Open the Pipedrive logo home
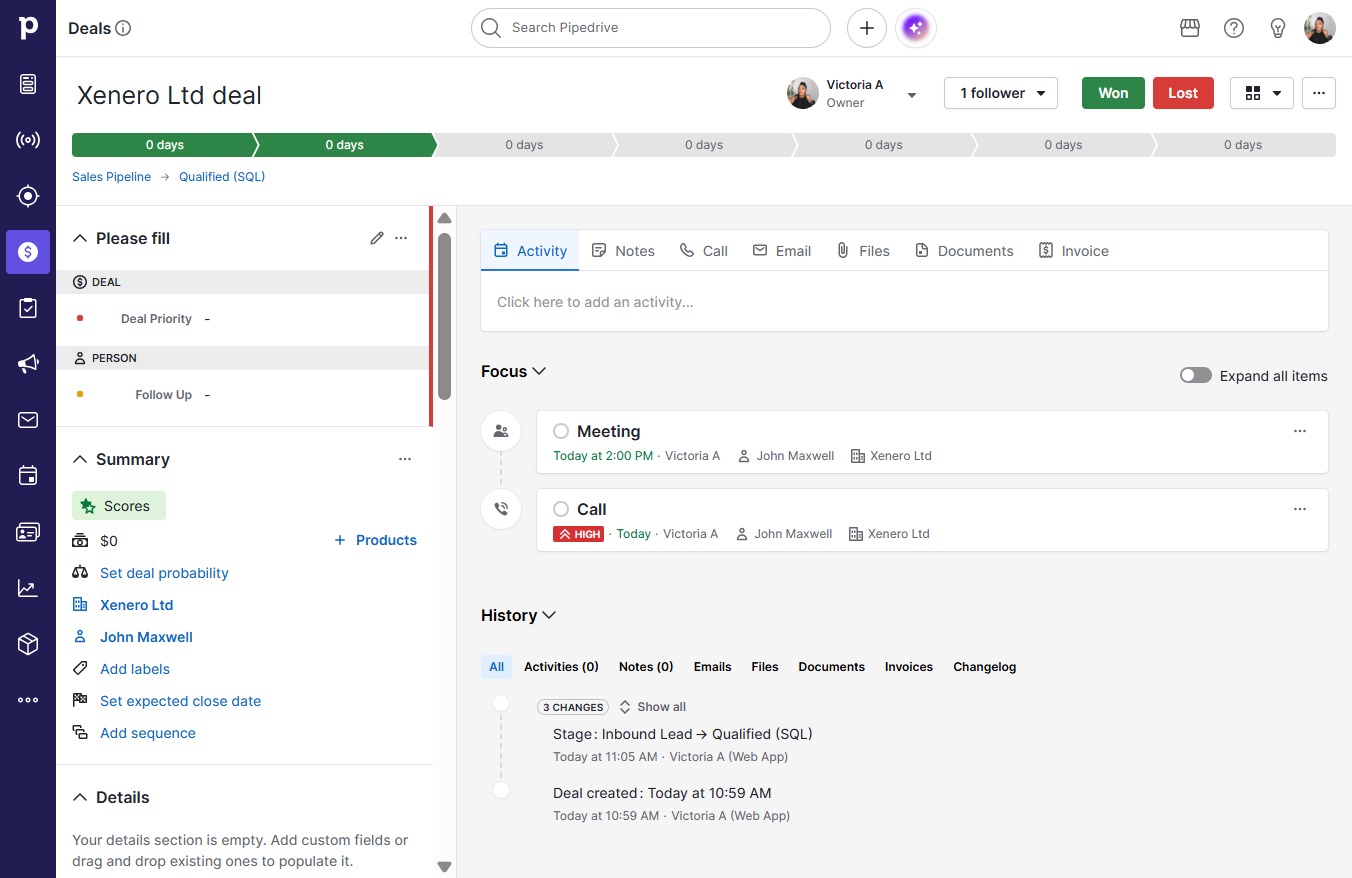The image size is (1352, 878). 28,28
